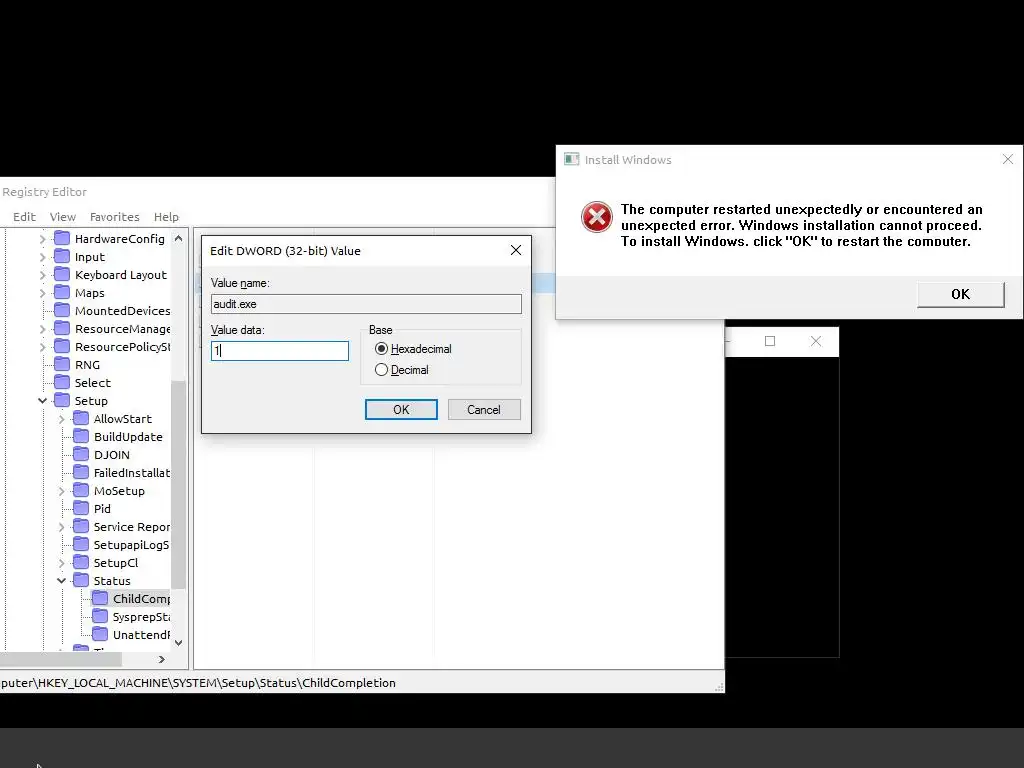The height and width of the screenshot is (768, 1024).
Task: Select the UnattendPasses key label
Action: click(141, 635)
